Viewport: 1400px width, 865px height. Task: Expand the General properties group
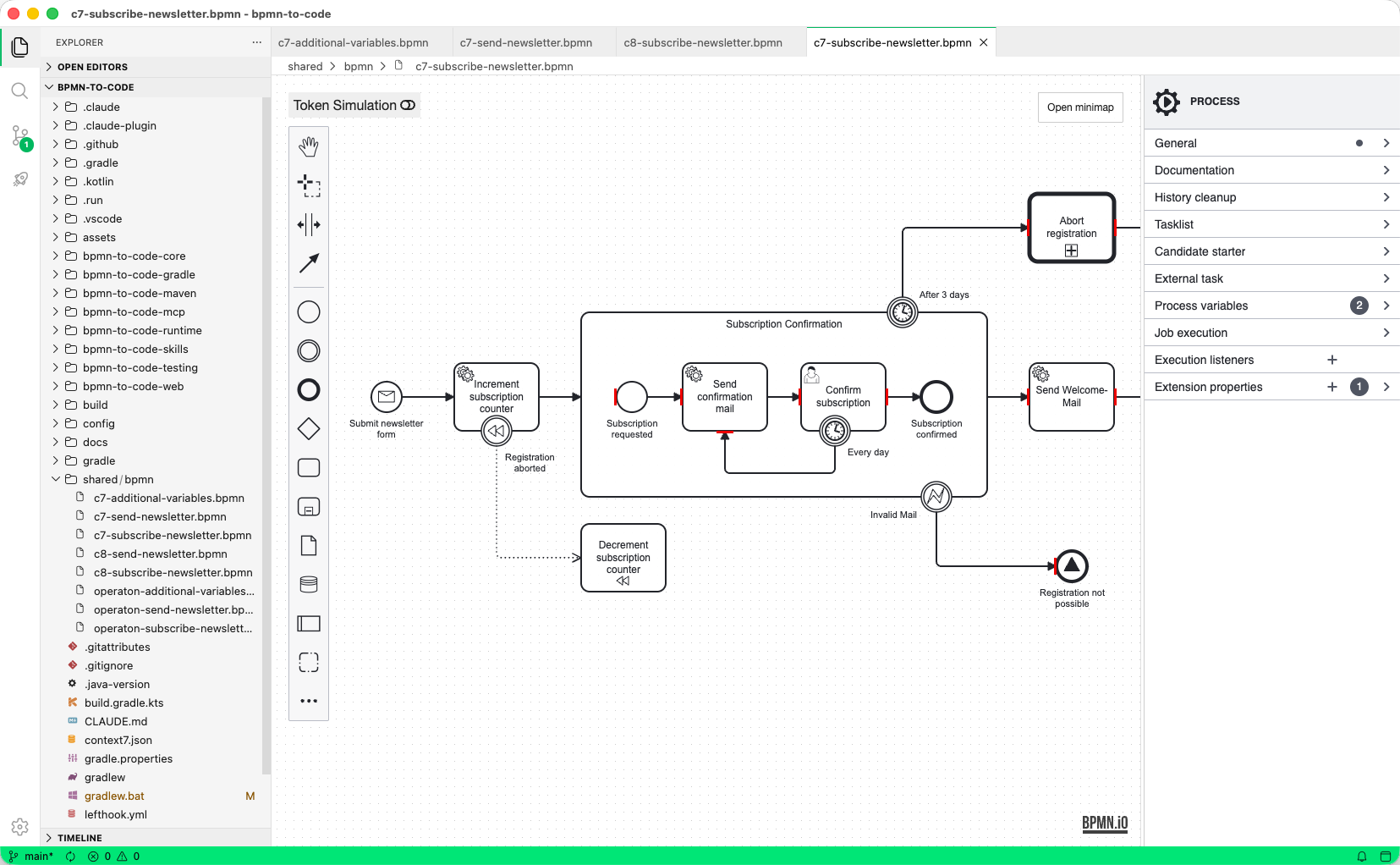[1272, 143]
